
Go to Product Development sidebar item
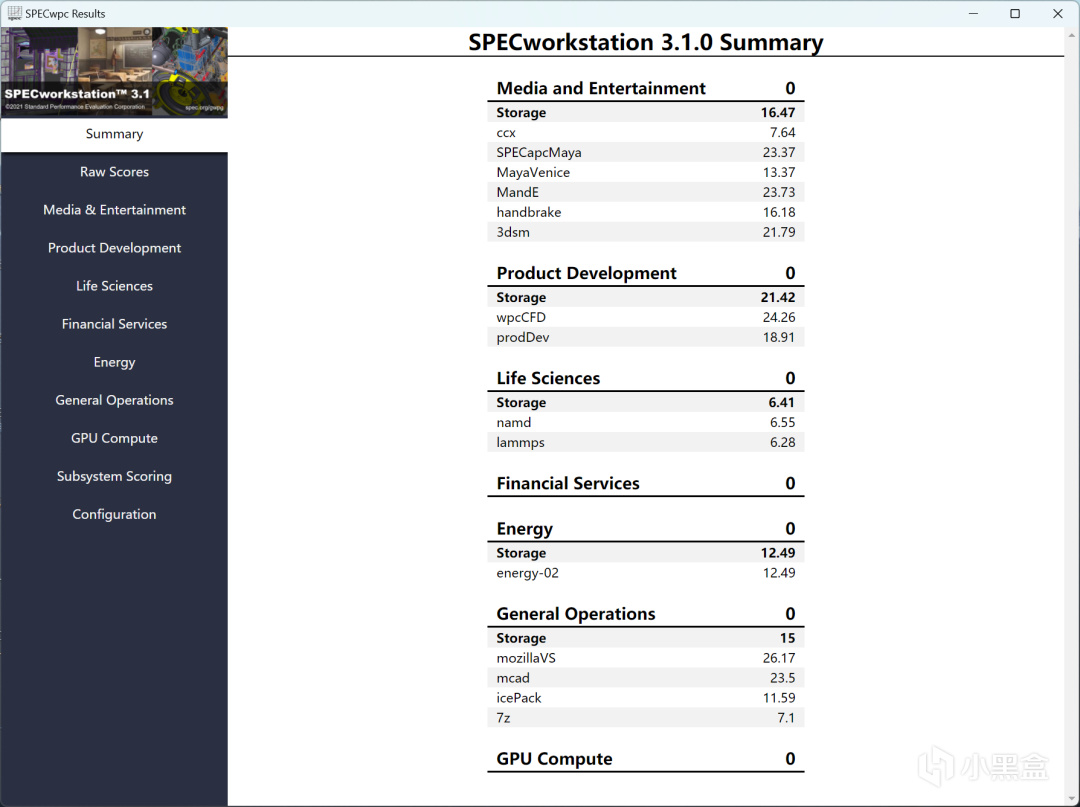click(x=114, y=248)
